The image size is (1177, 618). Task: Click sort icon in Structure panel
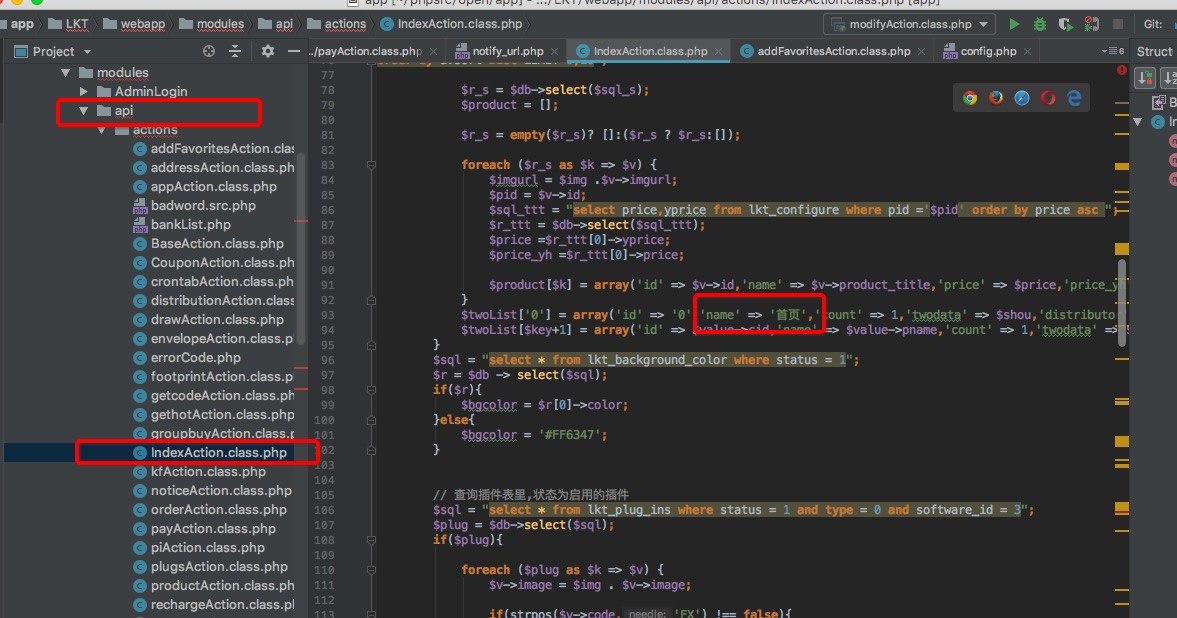[x=1145, y=77]
